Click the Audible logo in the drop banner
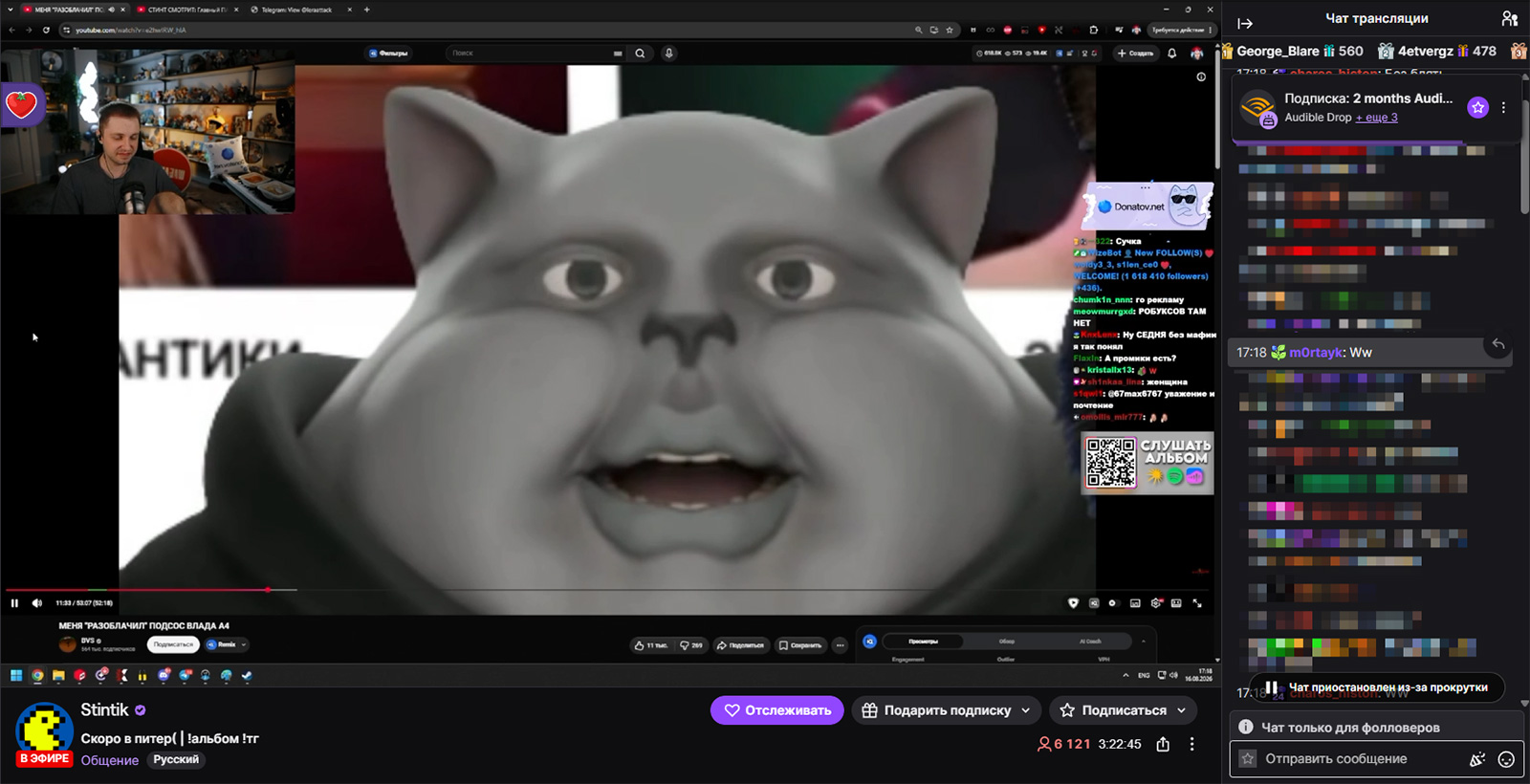Viewport: 1530px width, 784px height. pos(1258,107)
